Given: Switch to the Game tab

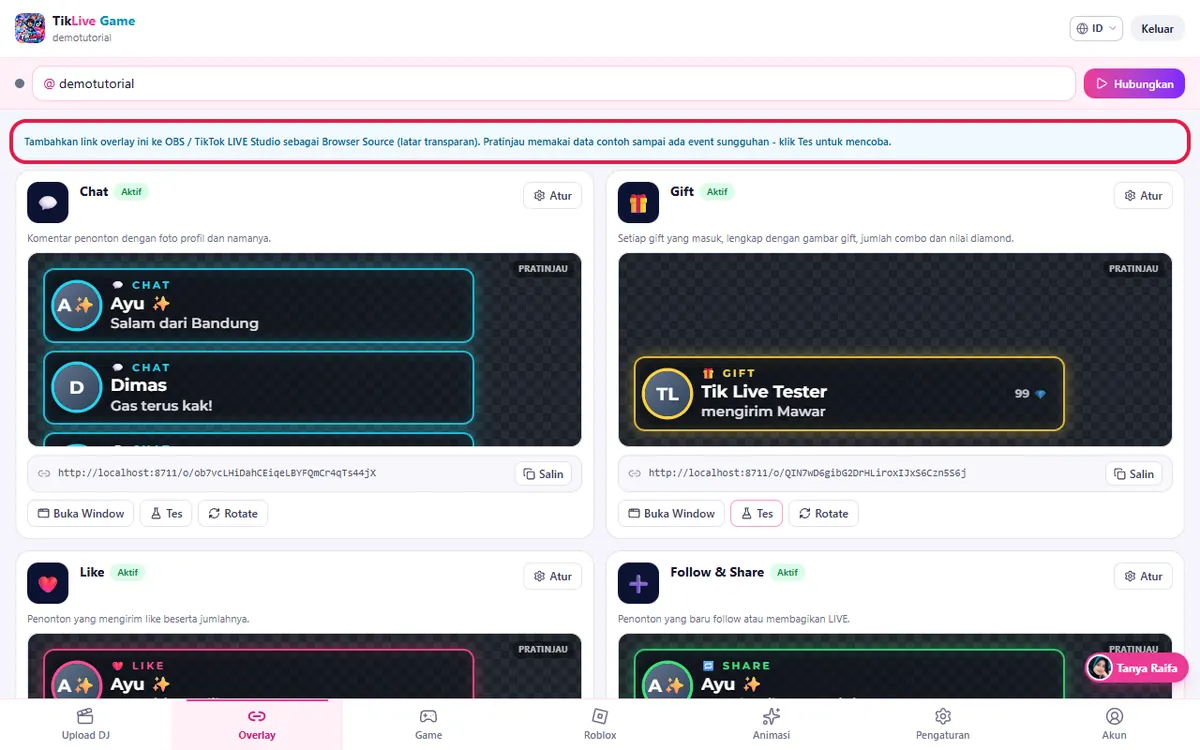Looking at the screenshot, I should [428, 725].
